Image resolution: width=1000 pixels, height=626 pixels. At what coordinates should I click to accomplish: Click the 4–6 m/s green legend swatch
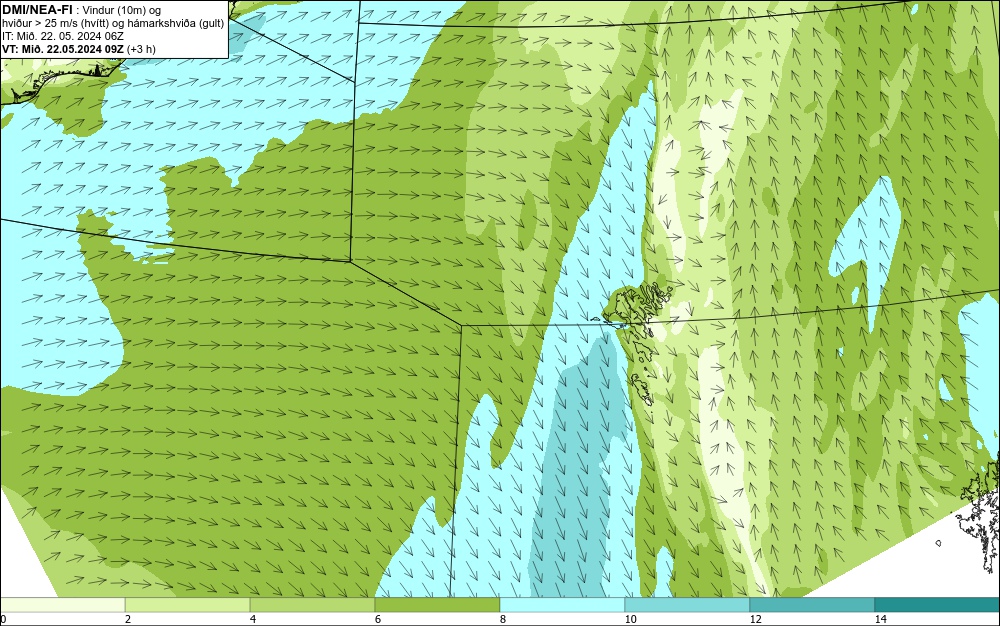[x=312, y=605]
